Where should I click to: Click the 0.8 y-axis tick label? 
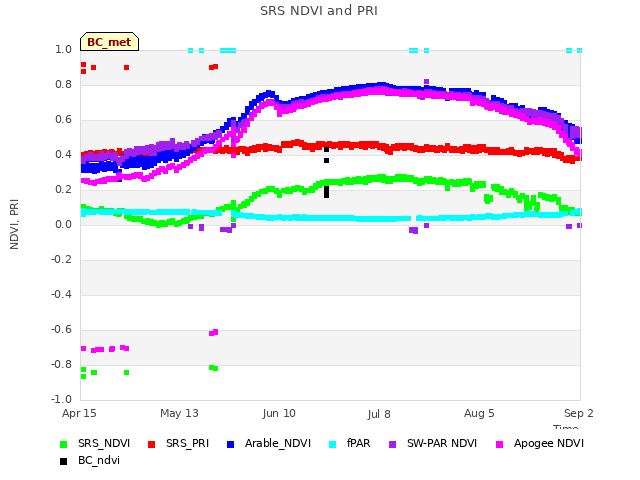[63, 84]
